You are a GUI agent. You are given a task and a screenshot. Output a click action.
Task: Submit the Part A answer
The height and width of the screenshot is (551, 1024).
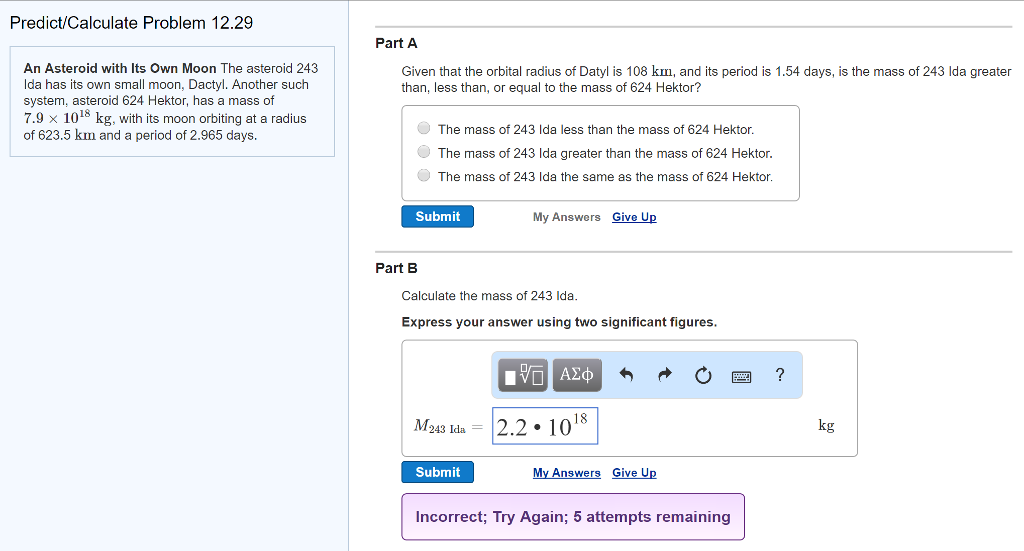click(438, 217)
